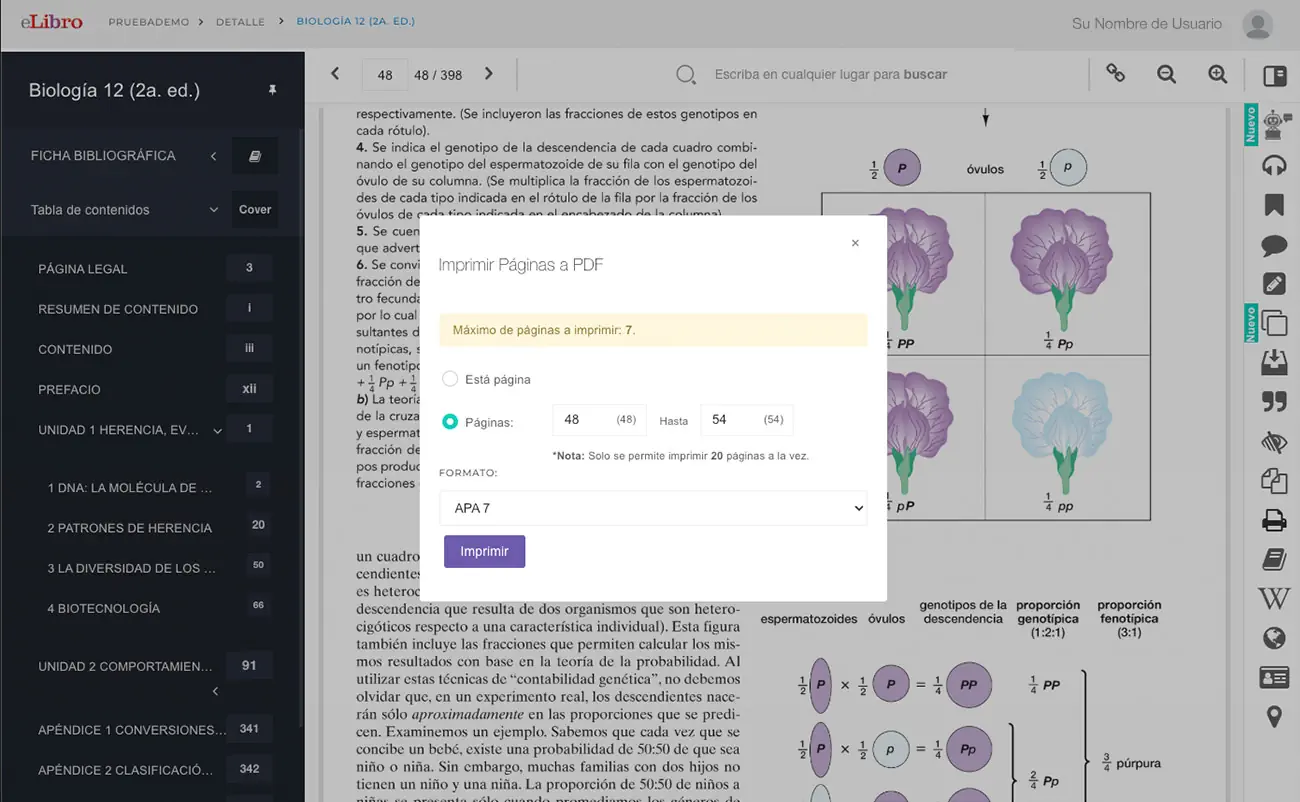The height and width of the screenshot is (802, 1300).
Task: Zoom in with the magnifier plus icon
Action: [x=1217, y=74]
